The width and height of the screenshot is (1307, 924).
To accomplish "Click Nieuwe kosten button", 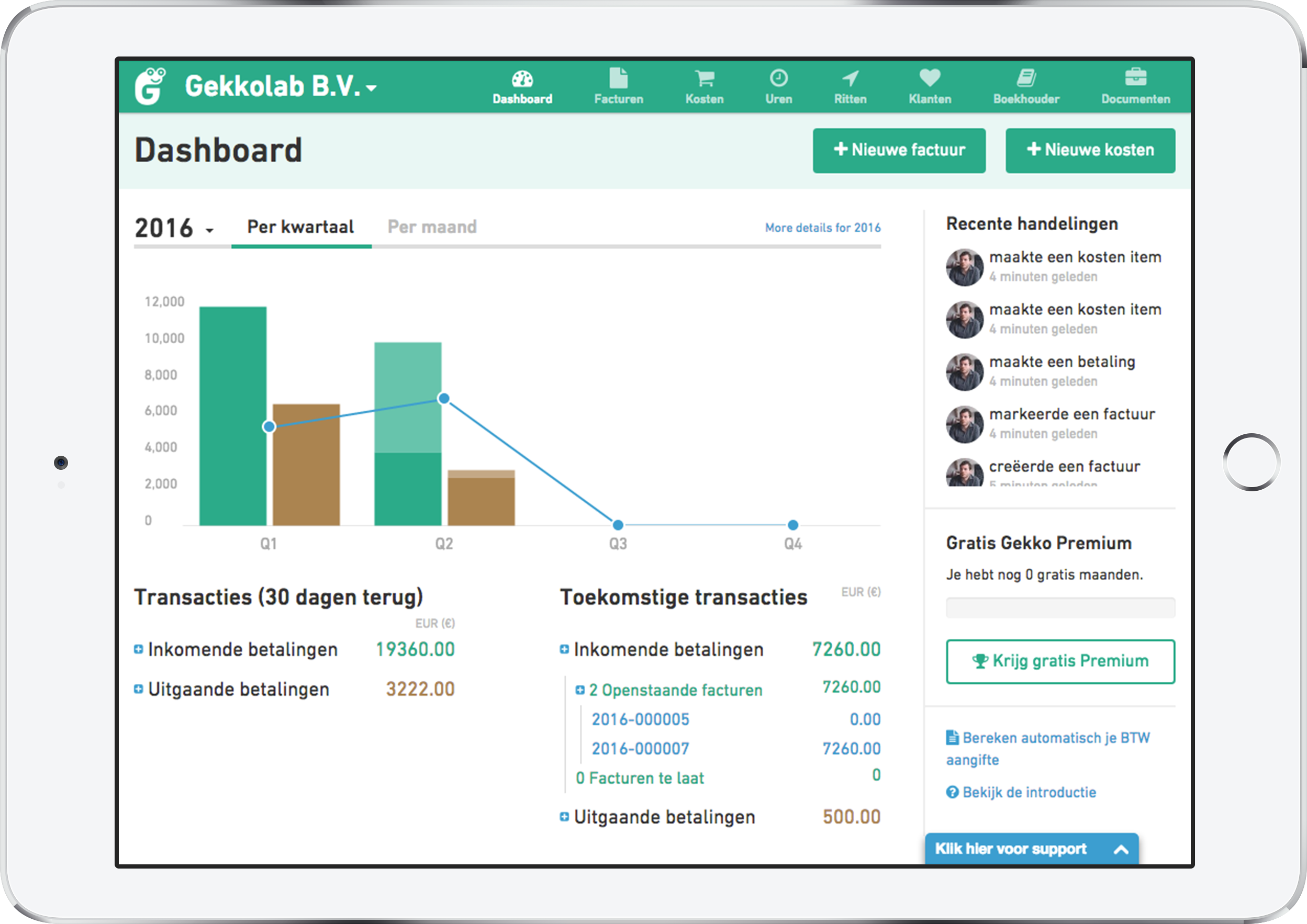I will click(x=1090, y=150).
